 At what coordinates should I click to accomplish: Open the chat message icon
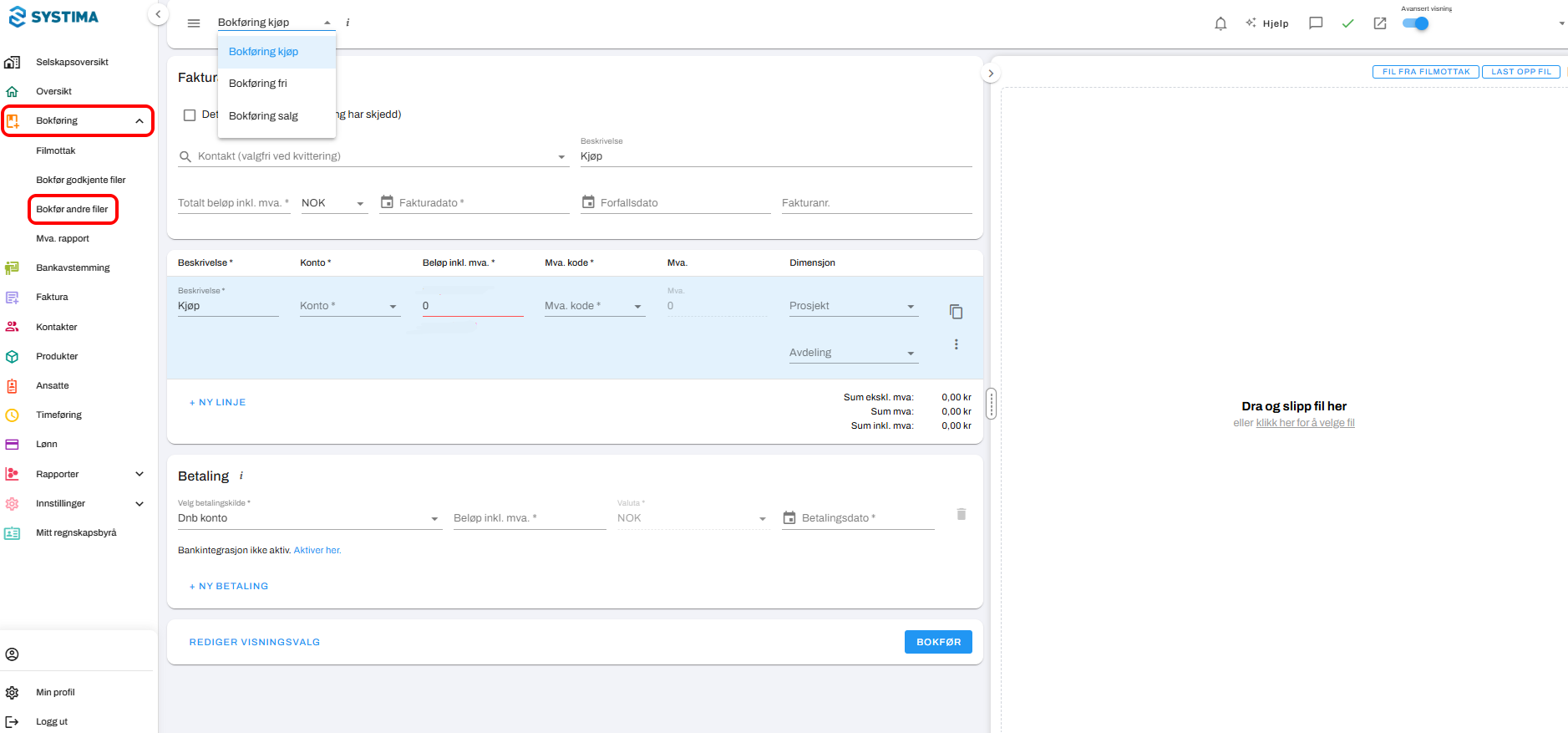pos(1316,23)
